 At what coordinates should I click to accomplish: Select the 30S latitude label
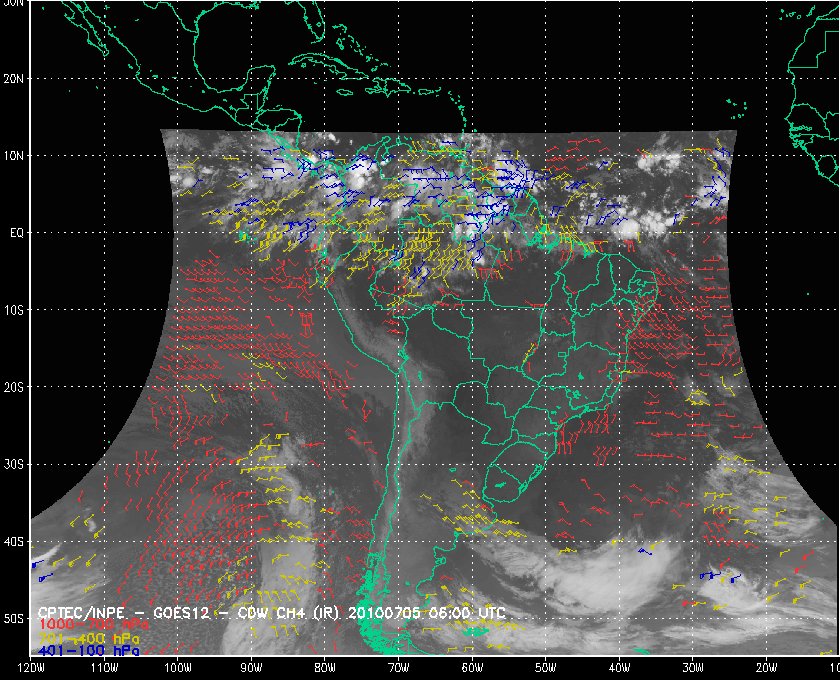pos(15,464)
